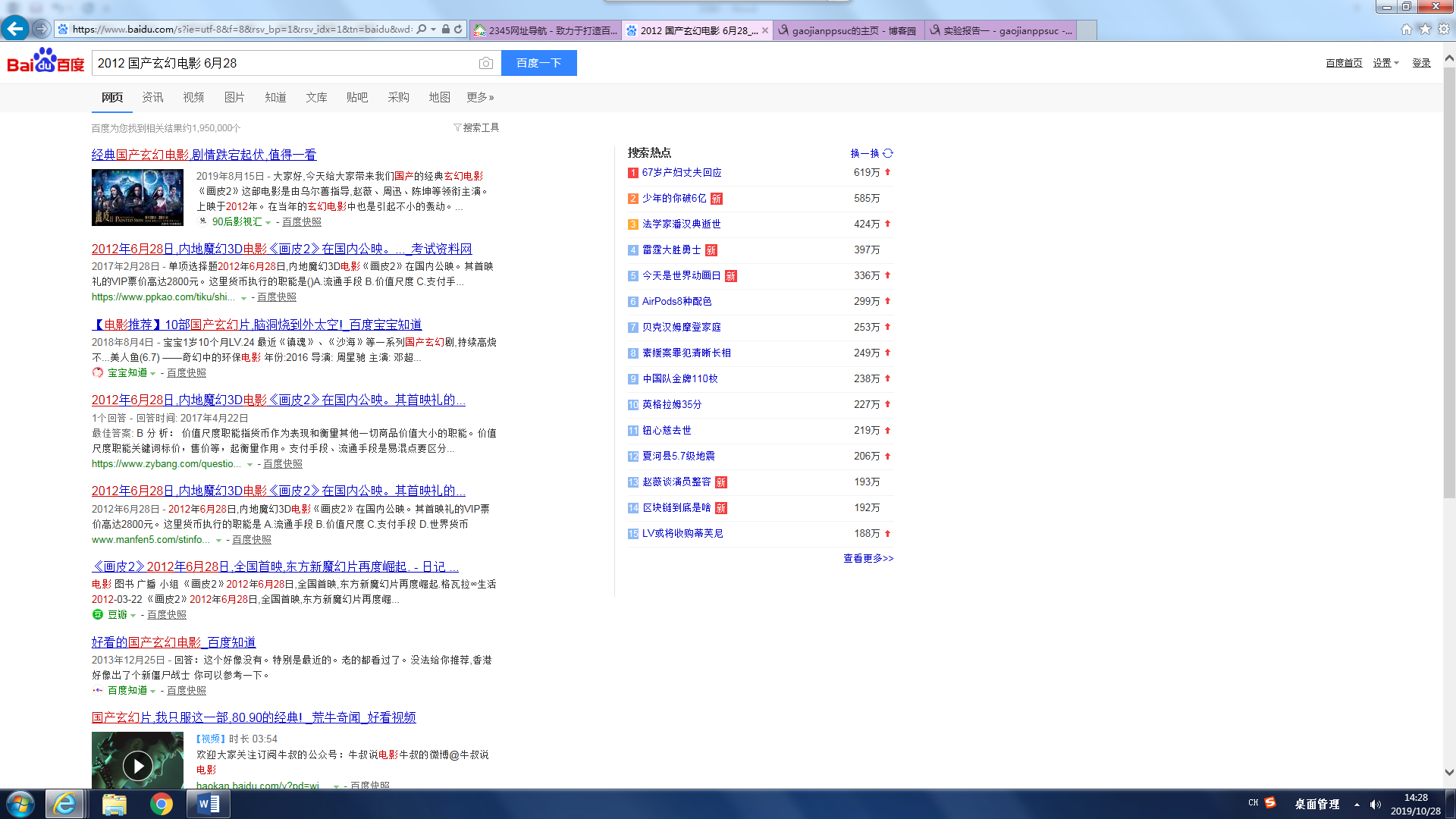This screenshot has height=819, width=1456.
Task: Open Chrome from the taskbar
Action: [x=161, y=804]
